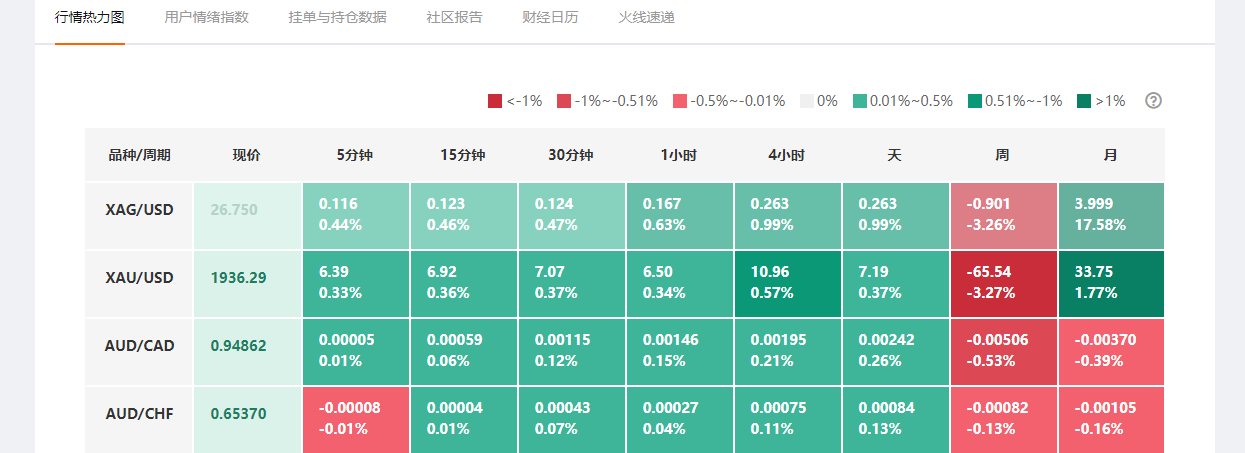This screenshot has width=1245, height=453.
Task: Click XAU/USD 15-minute cell 6.92
Action: pos(463,284)
